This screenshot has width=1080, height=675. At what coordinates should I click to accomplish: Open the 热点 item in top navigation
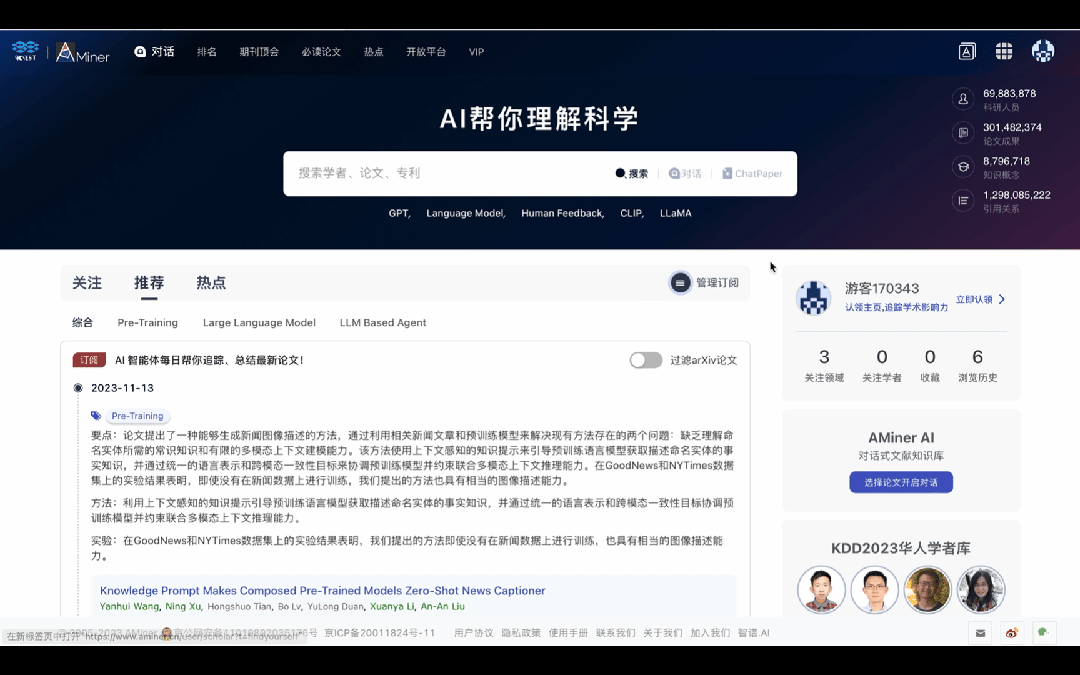(373, 52)
